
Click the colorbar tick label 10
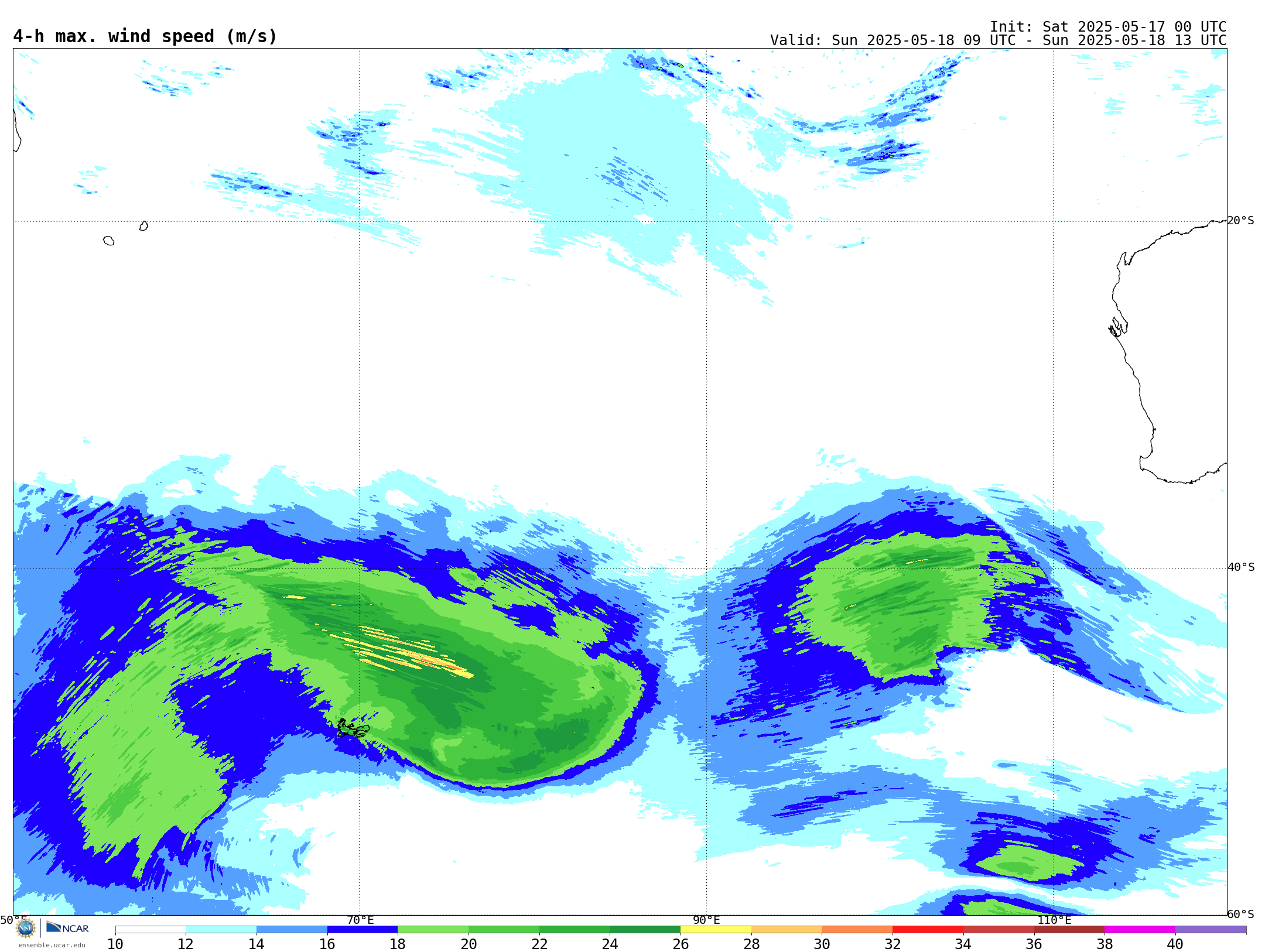(x=115, y=944)
